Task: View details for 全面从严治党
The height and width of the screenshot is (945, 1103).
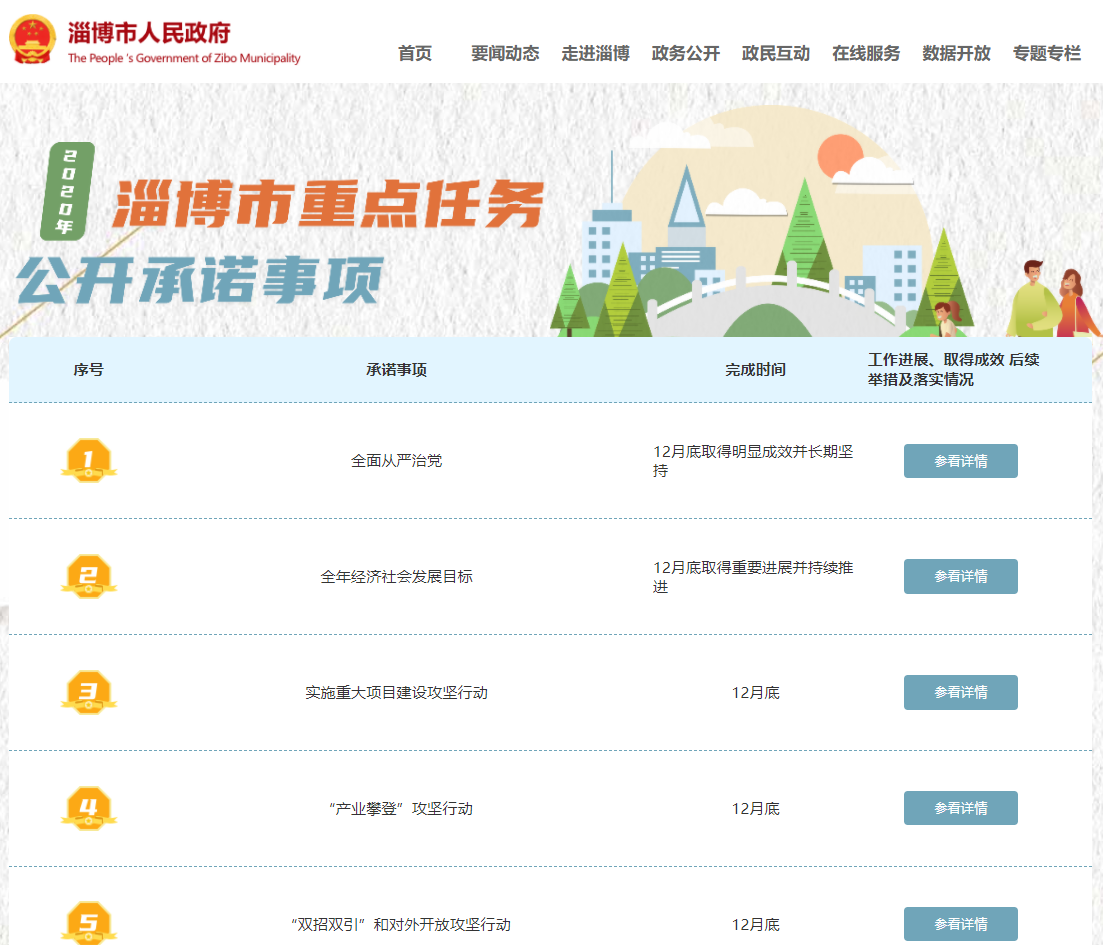Action: click(960, 461)
